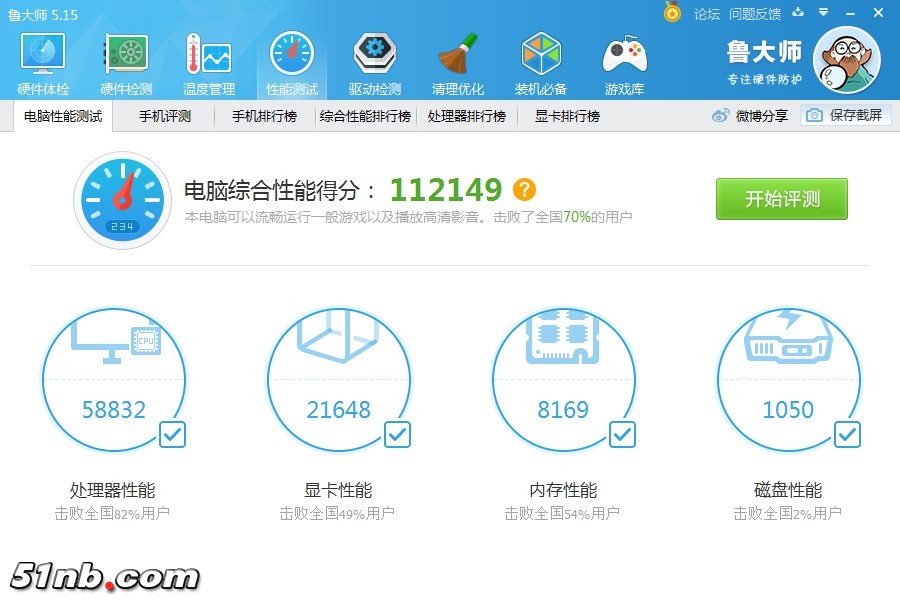Click the 鲁大师 mascot avatar
The width and height of the screenshot is (900, 600).
[847, 60]
